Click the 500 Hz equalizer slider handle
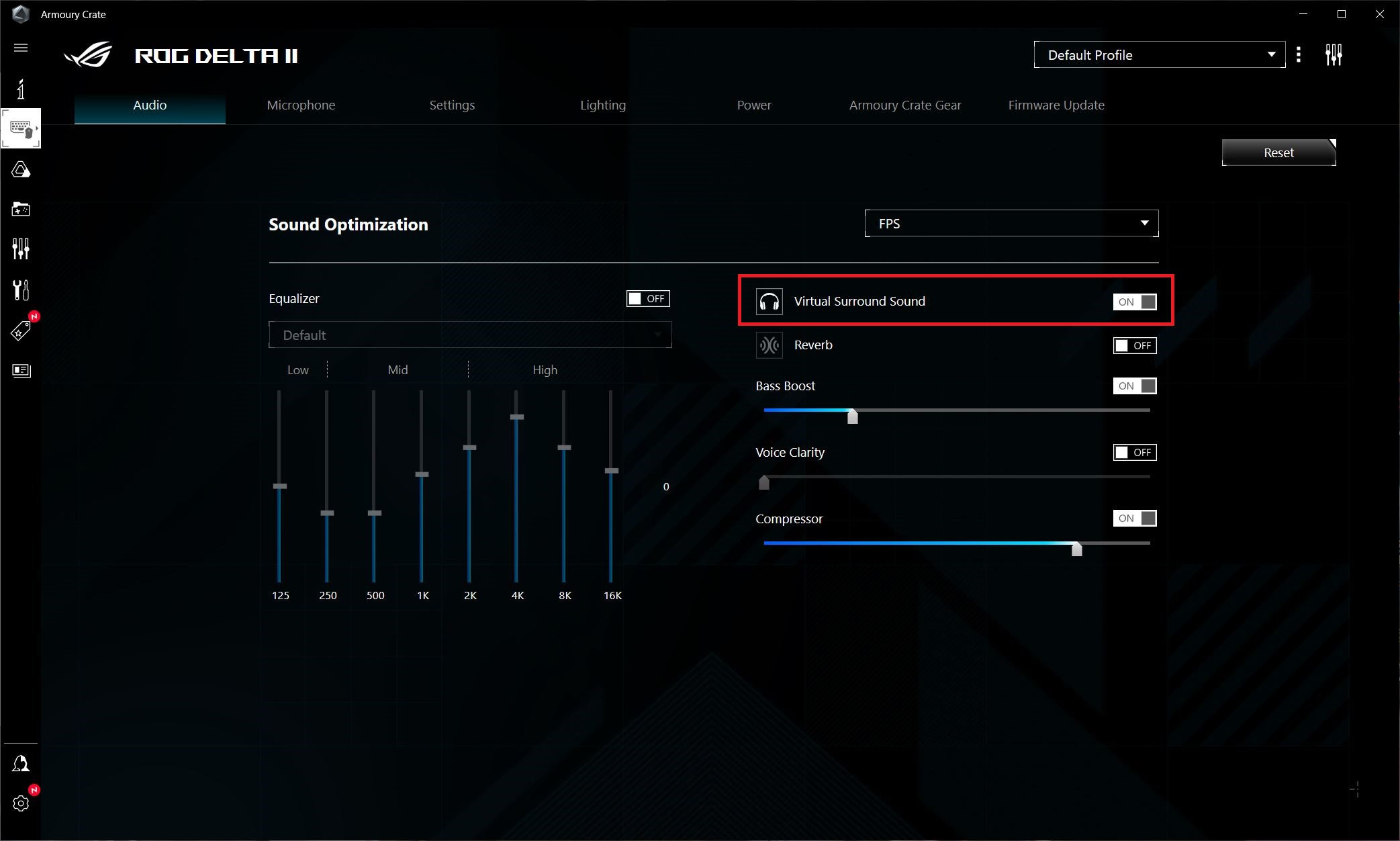Viewport: 1400px width, 841px height. pyautogui.click(x=375, y=513)
